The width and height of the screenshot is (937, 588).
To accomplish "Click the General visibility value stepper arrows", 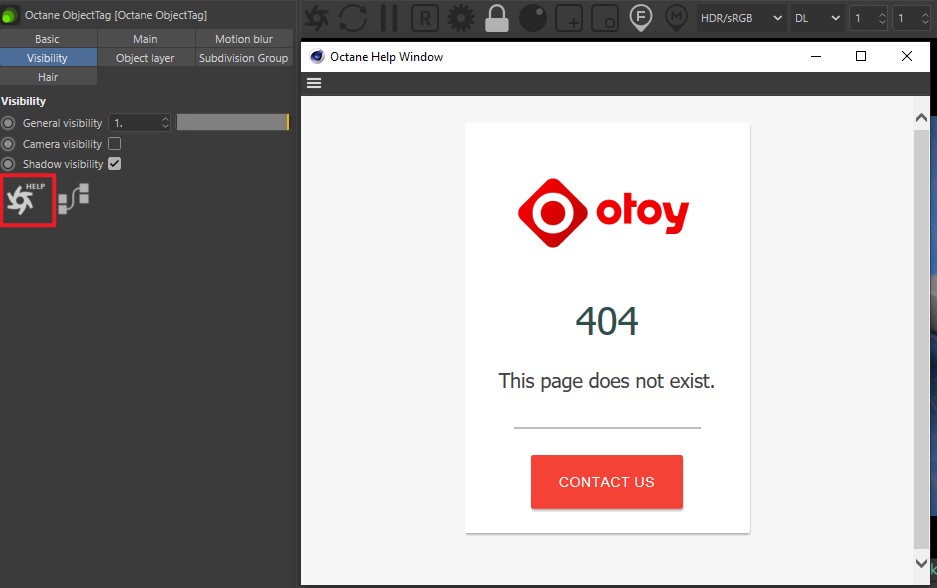I will pyautogui.click(x=166, y=122).
